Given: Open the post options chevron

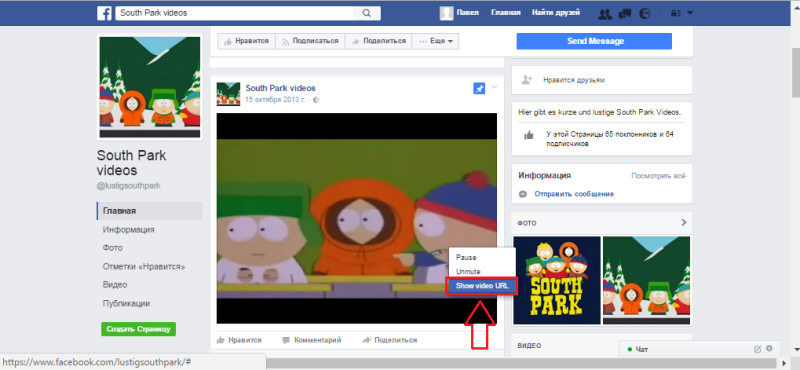Looking at the screenshot, I should coord(494,88).
